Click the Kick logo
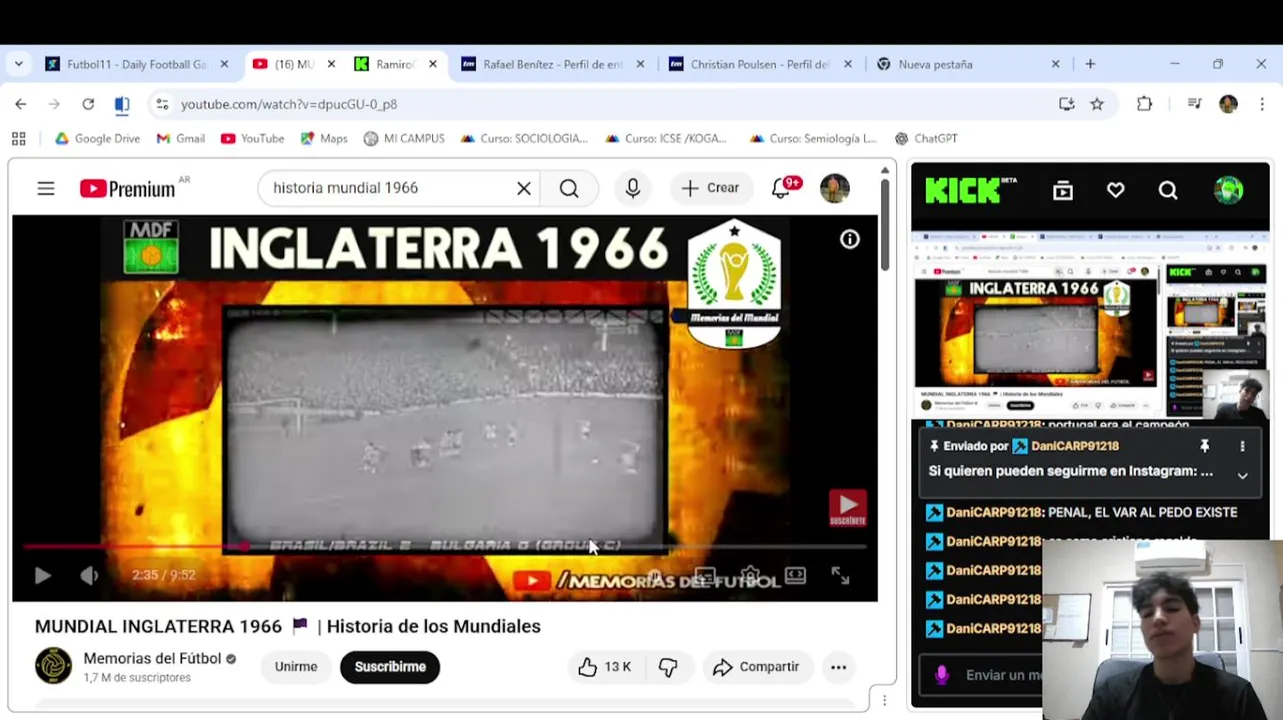 (968, 190)
